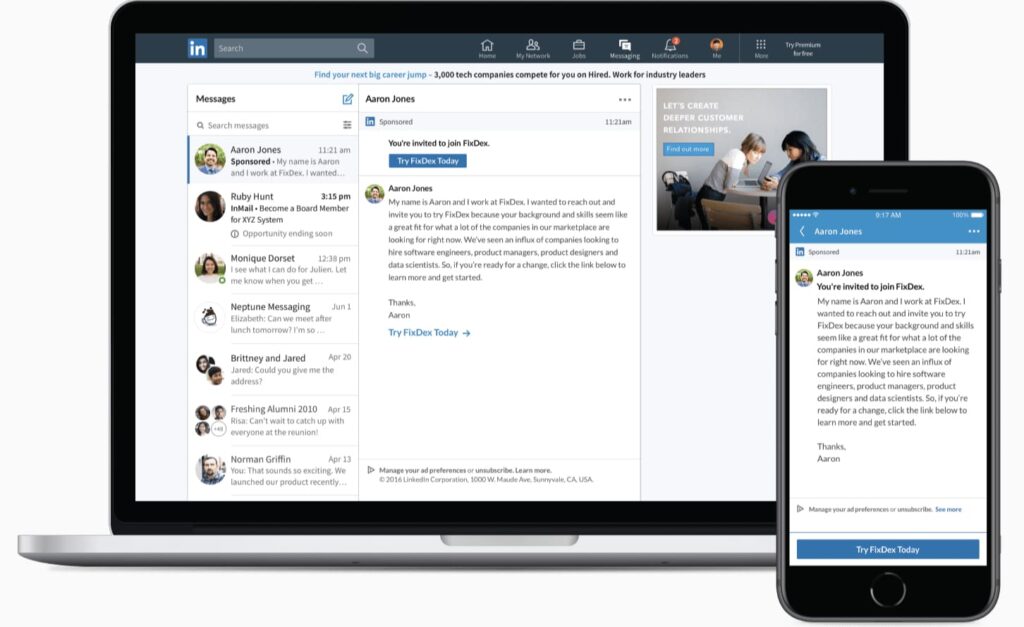Click Learn more link in desktop footer
This screenshot has height=627, width=1024.
(533, 470)
